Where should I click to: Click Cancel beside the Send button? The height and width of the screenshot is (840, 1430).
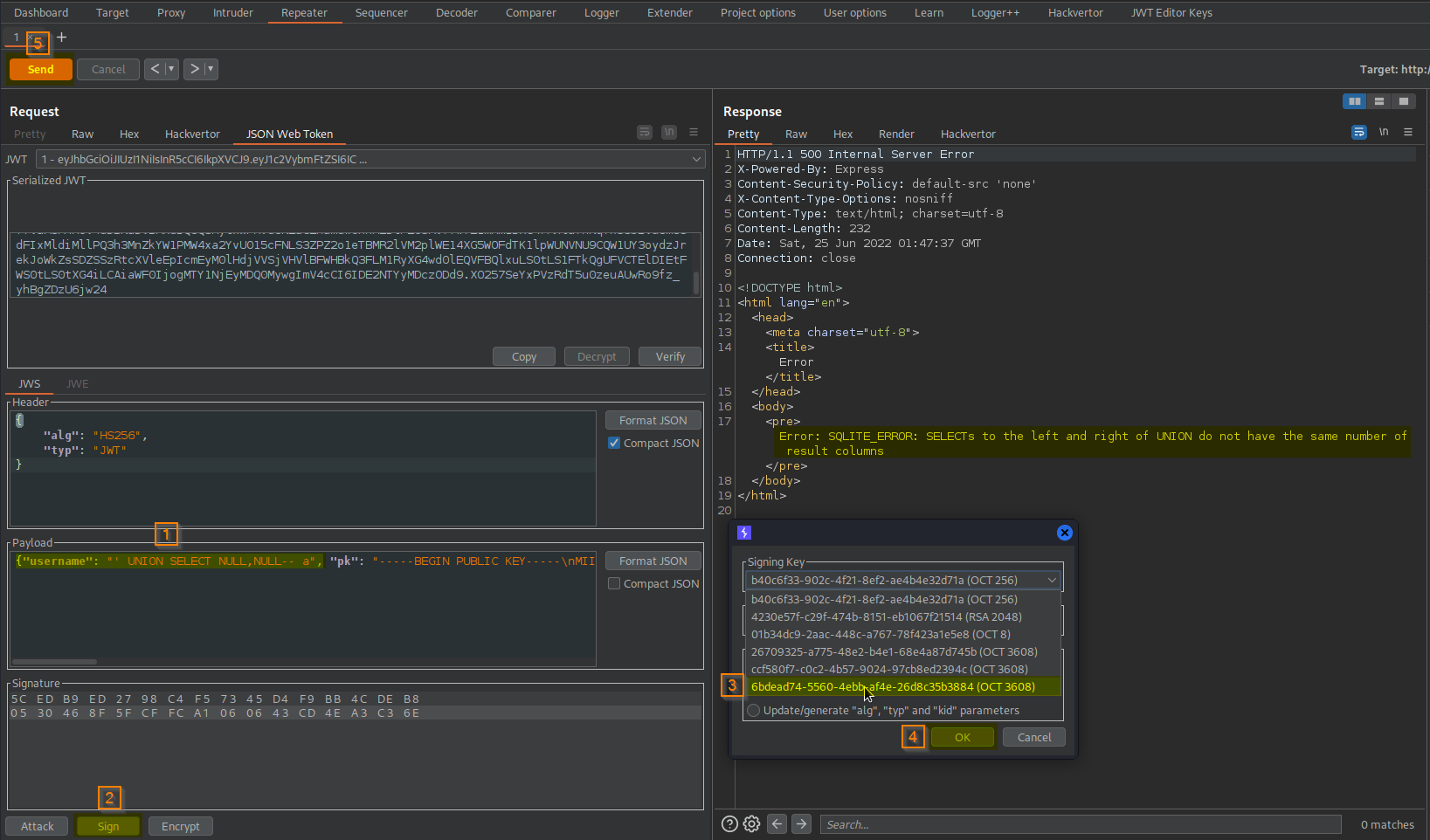pos(108,70)
